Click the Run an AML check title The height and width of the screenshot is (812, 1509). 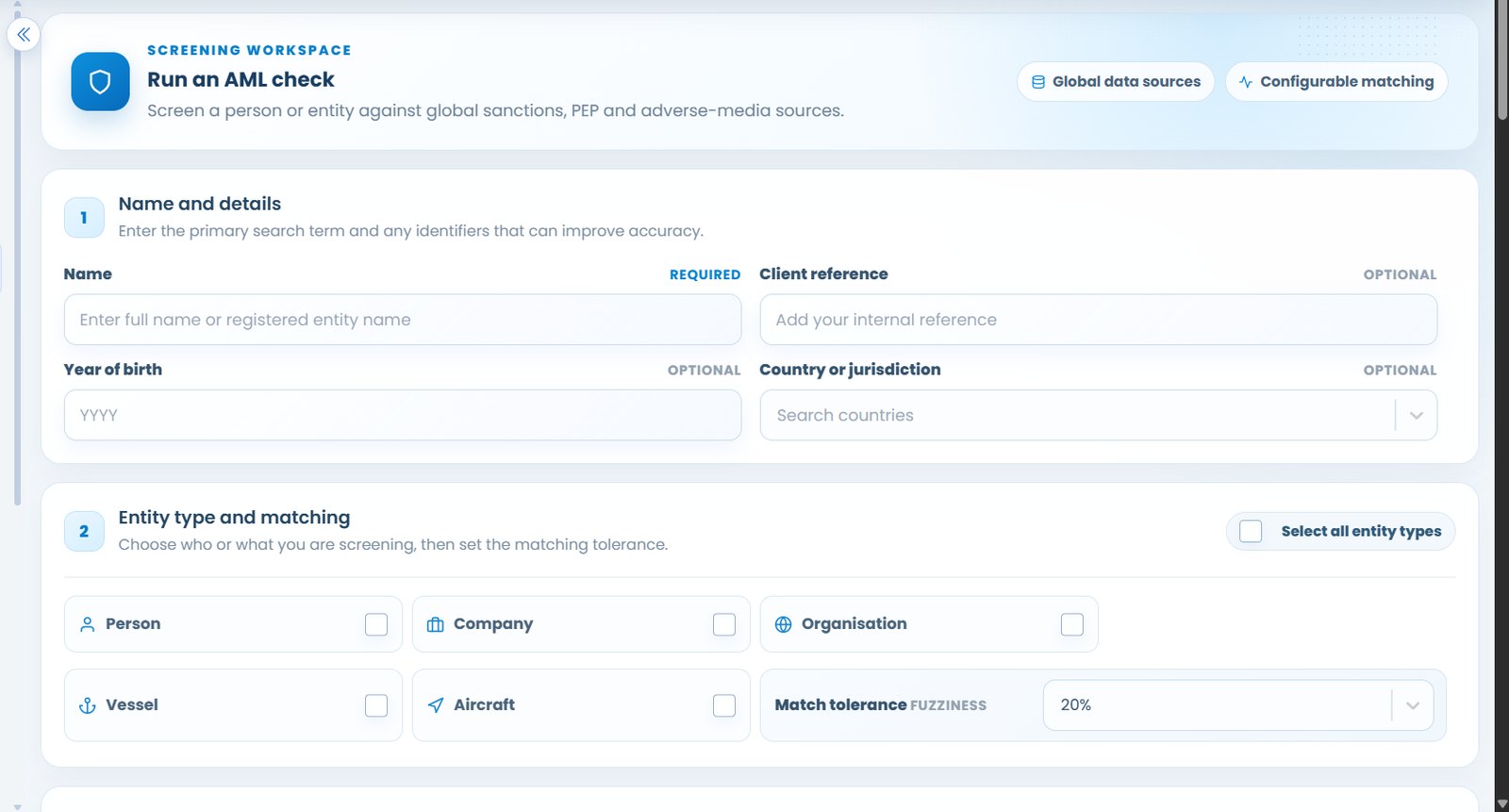pos(240,79)
